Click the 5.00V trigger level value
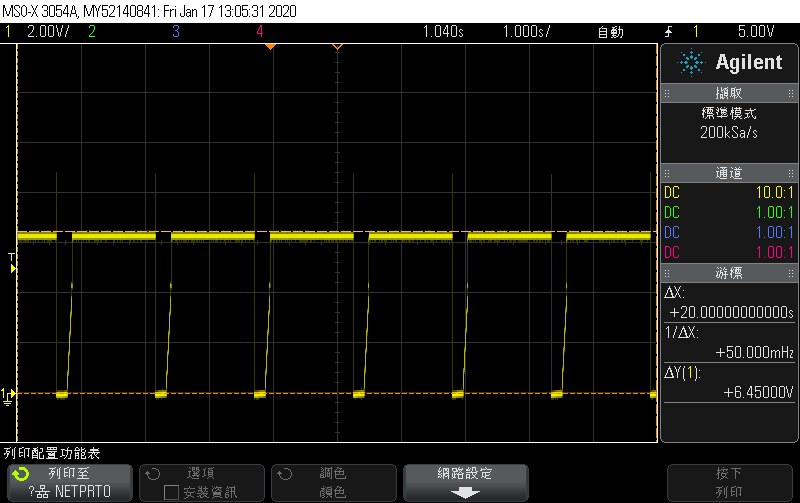This screenshot has width=800, height=503. [x=756, y=32]
